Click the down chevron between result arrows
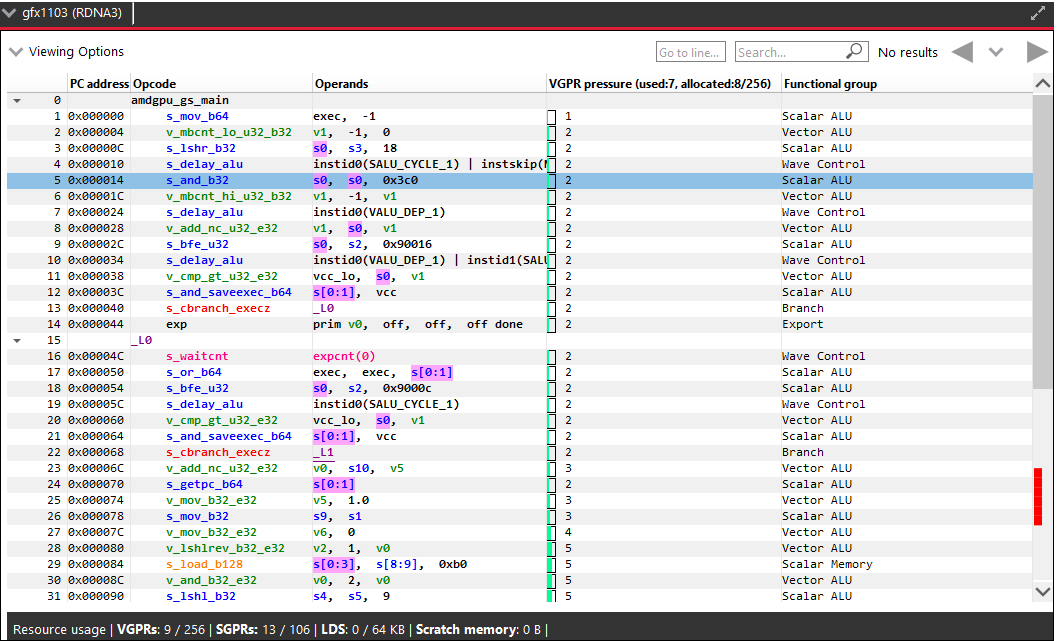The height and width of the screenshot is (641, 1058). coord(996,51)
